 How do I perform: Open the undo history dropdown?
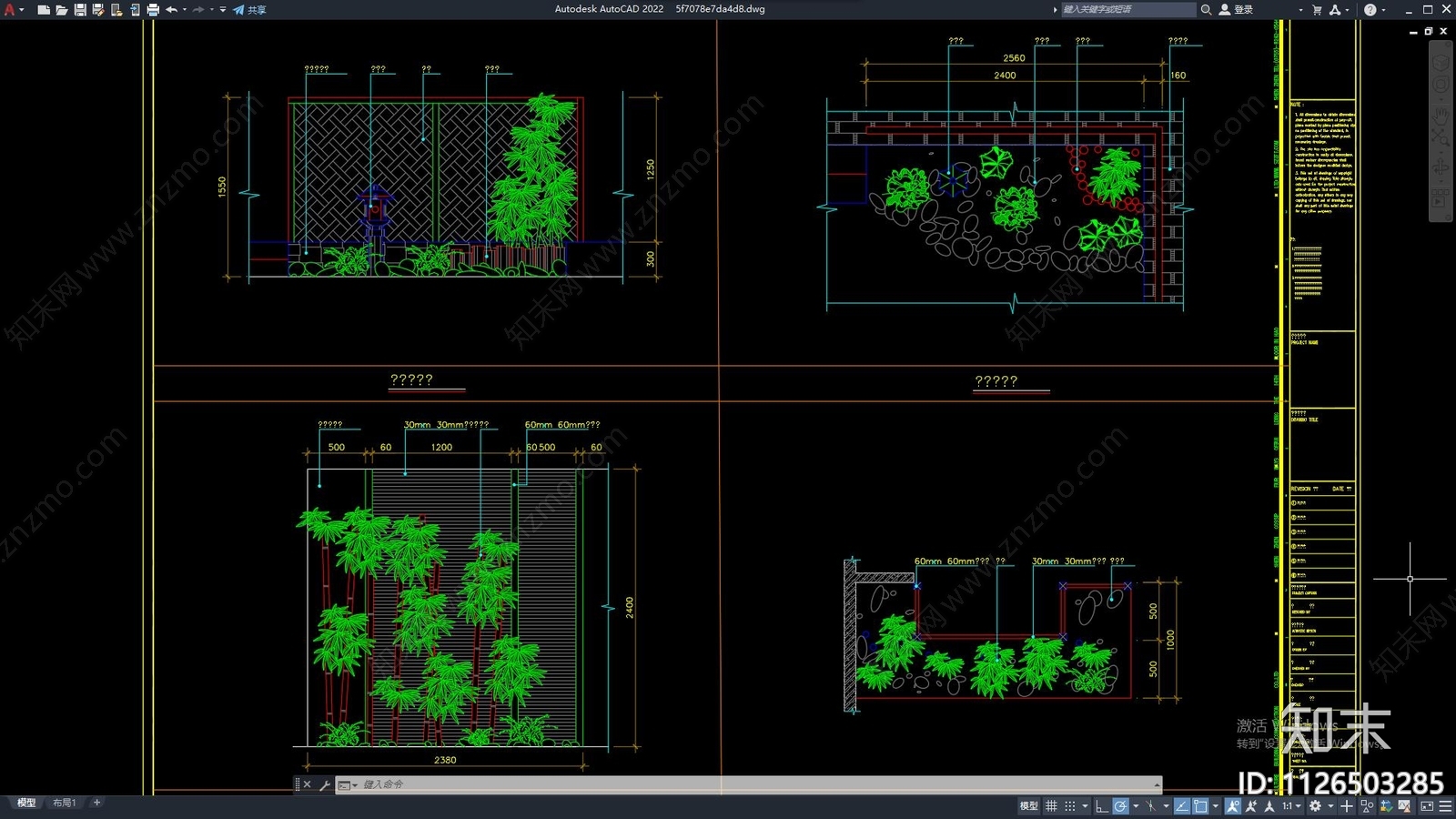(x=185, y=9)
